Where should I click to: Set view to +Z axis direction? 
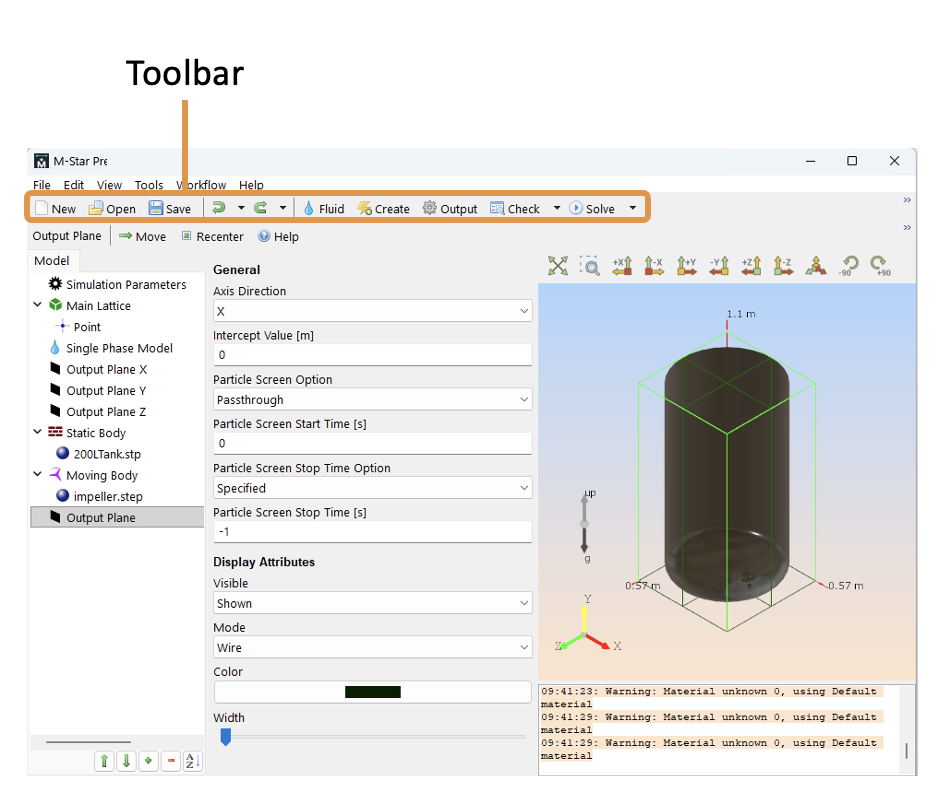click(x=750, y=265)
